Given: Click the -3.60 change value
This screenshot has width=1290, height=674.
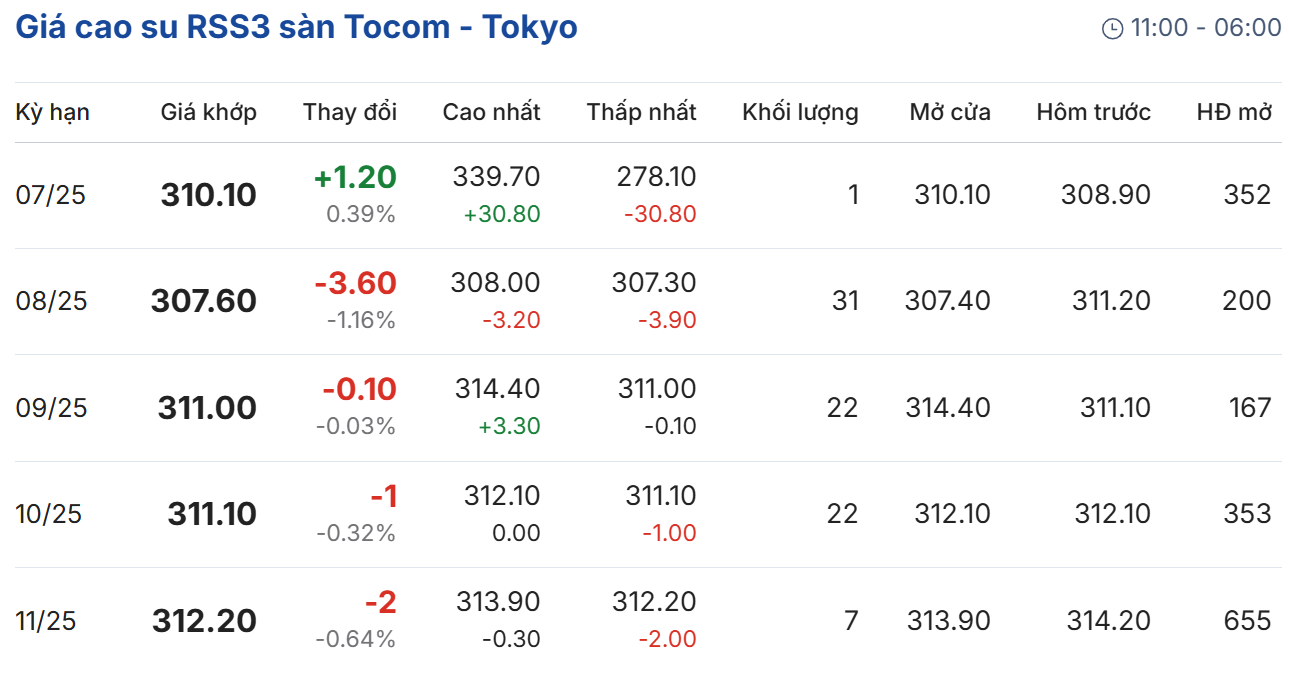Looking at the screenshot, I should click(355, 284).
